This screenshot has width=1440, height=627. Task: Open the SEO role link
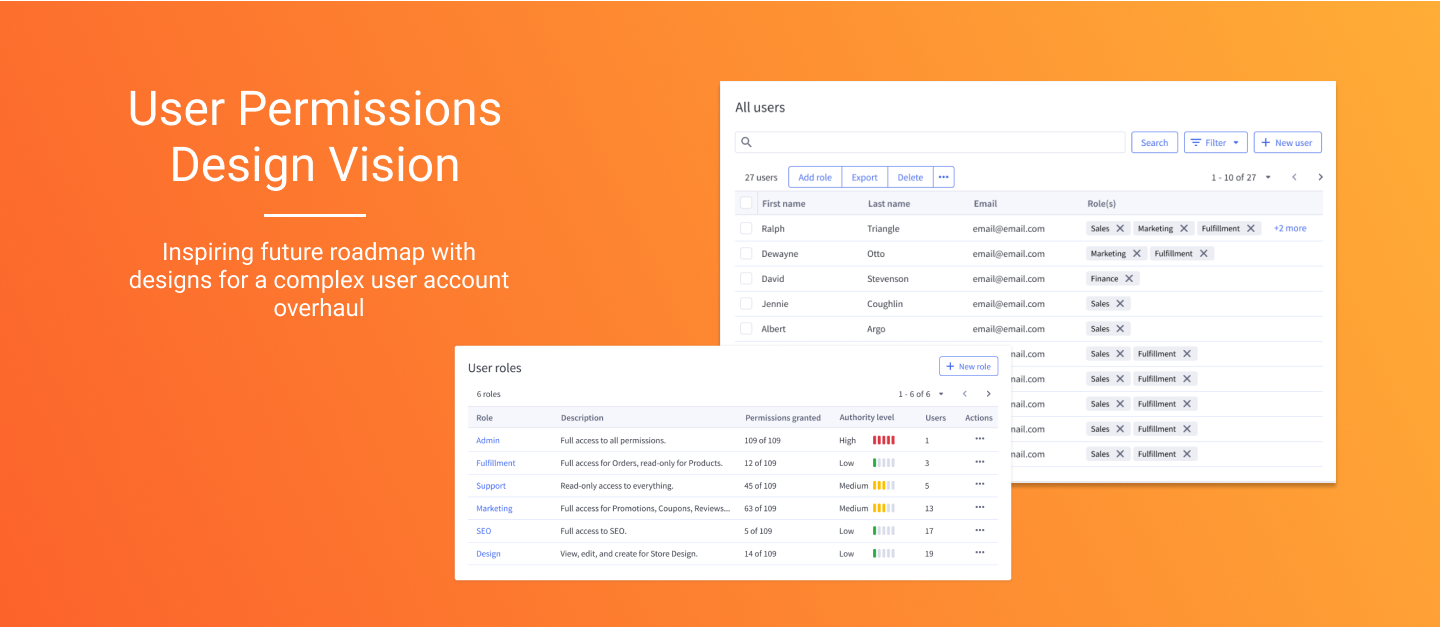click(484, 531)
